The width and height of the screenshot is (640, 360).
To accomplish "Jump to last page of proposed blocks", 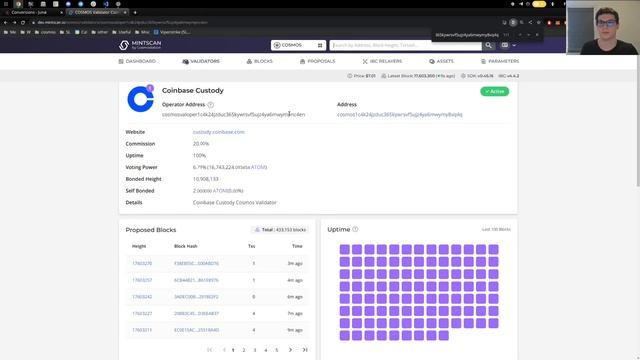I will [x=305, y=350].
